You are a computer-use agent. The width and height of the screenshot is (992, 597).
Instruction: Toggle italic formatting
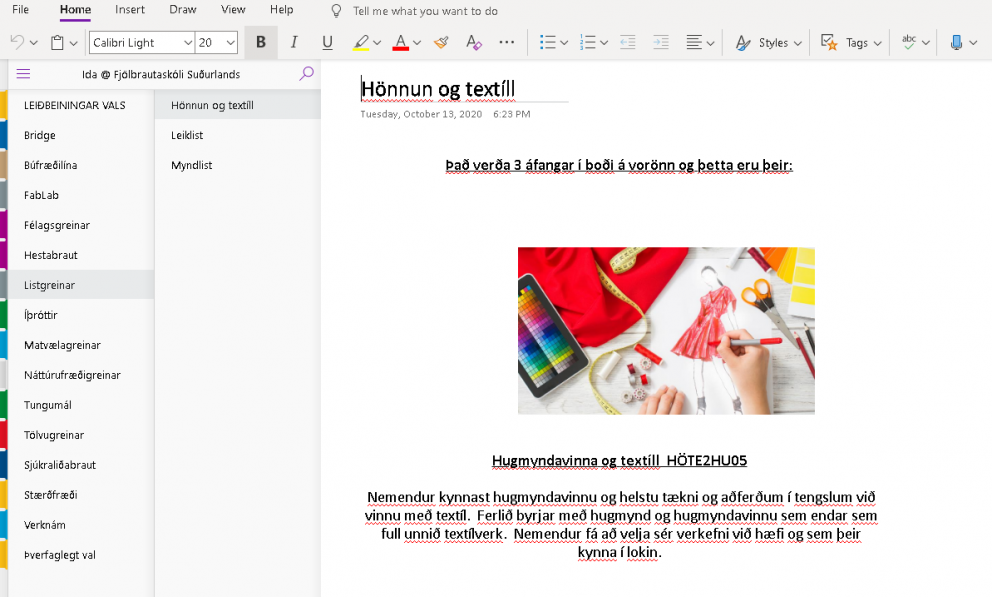[293, 43]
